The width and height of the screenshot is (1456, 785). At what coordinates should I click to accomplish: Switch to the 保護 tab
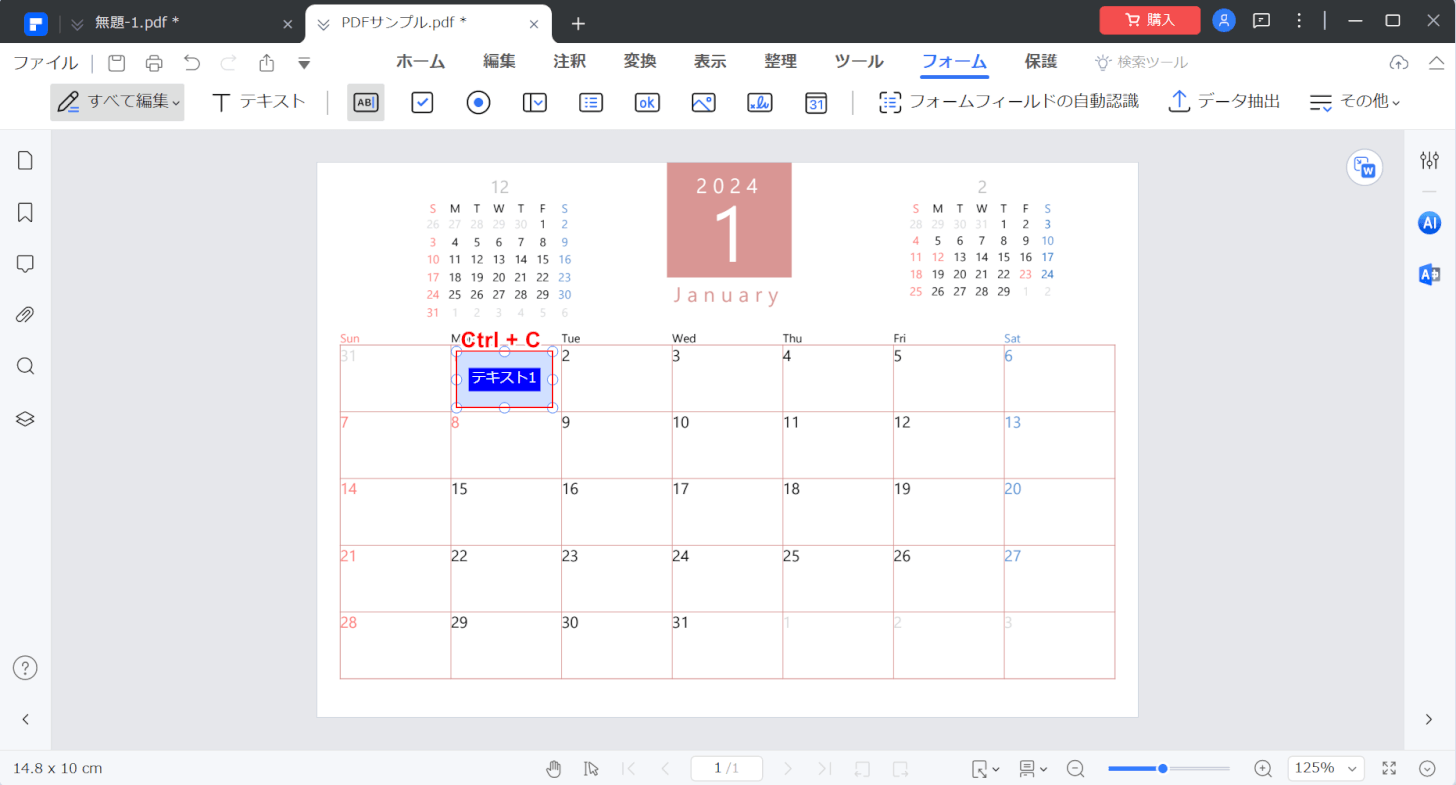[1041, 61]
